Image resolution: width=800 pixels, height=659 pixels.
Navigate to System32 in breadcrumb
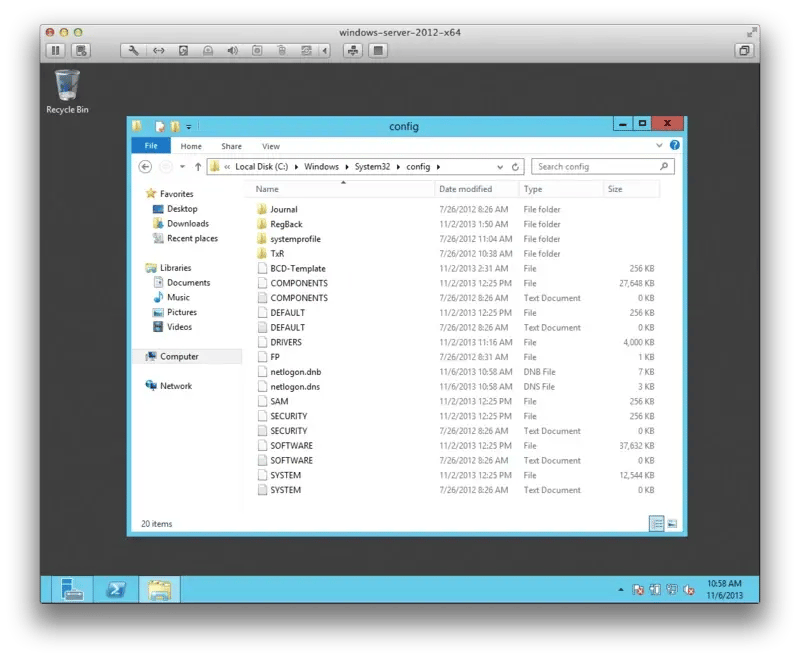tap(371, 167)
